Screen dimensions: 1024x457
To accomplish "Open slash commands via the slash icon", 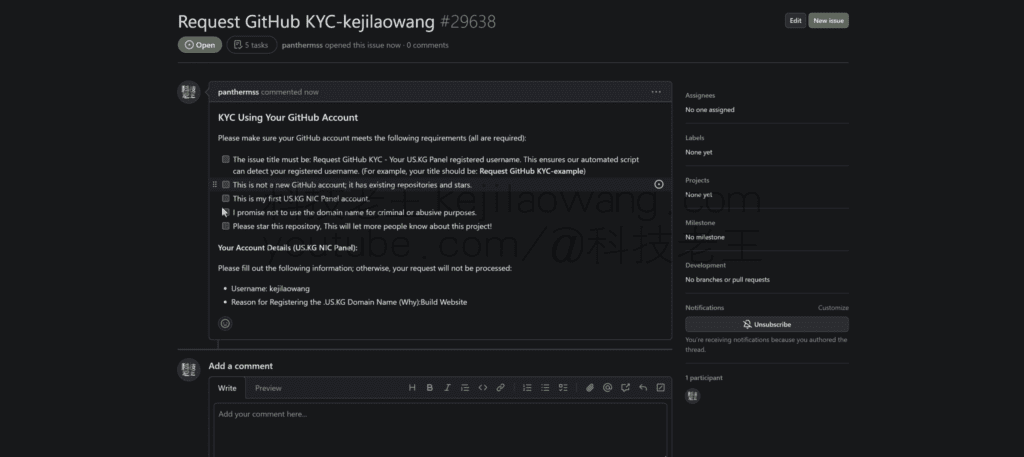I will [660, 388].
